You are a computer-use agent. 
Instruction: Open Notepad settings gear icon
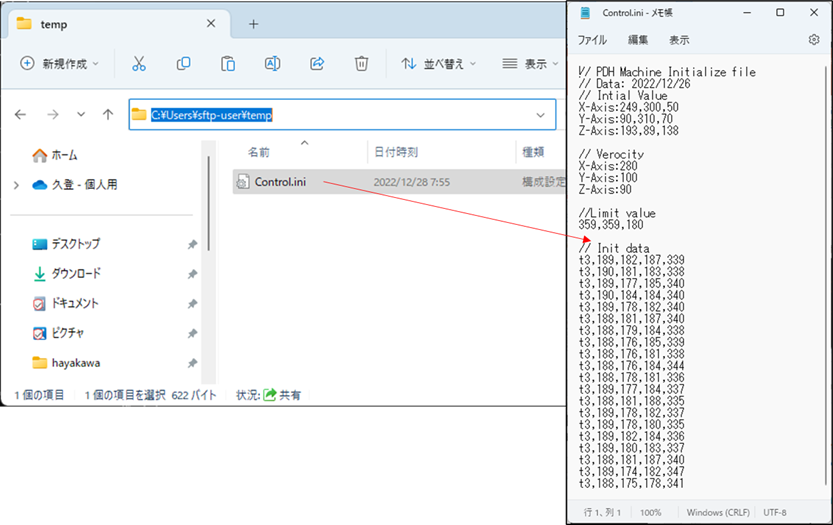(x=813, y=40)
